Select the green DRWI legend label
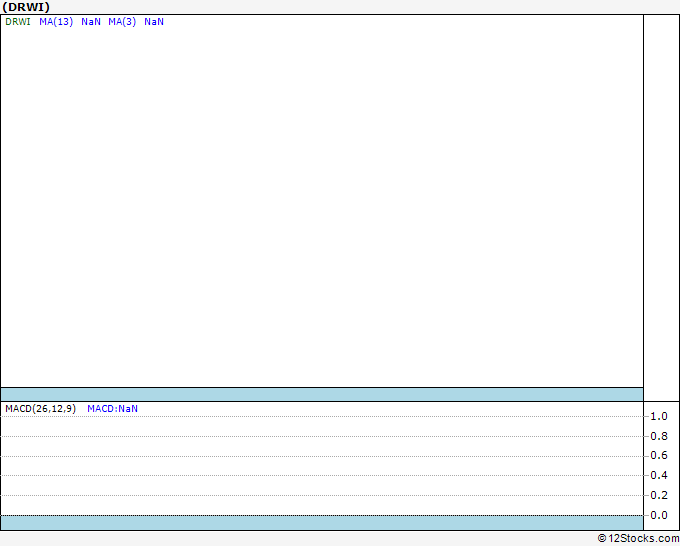Image resolution: width=680 pixels, height=546 pixels. (18, 22)
